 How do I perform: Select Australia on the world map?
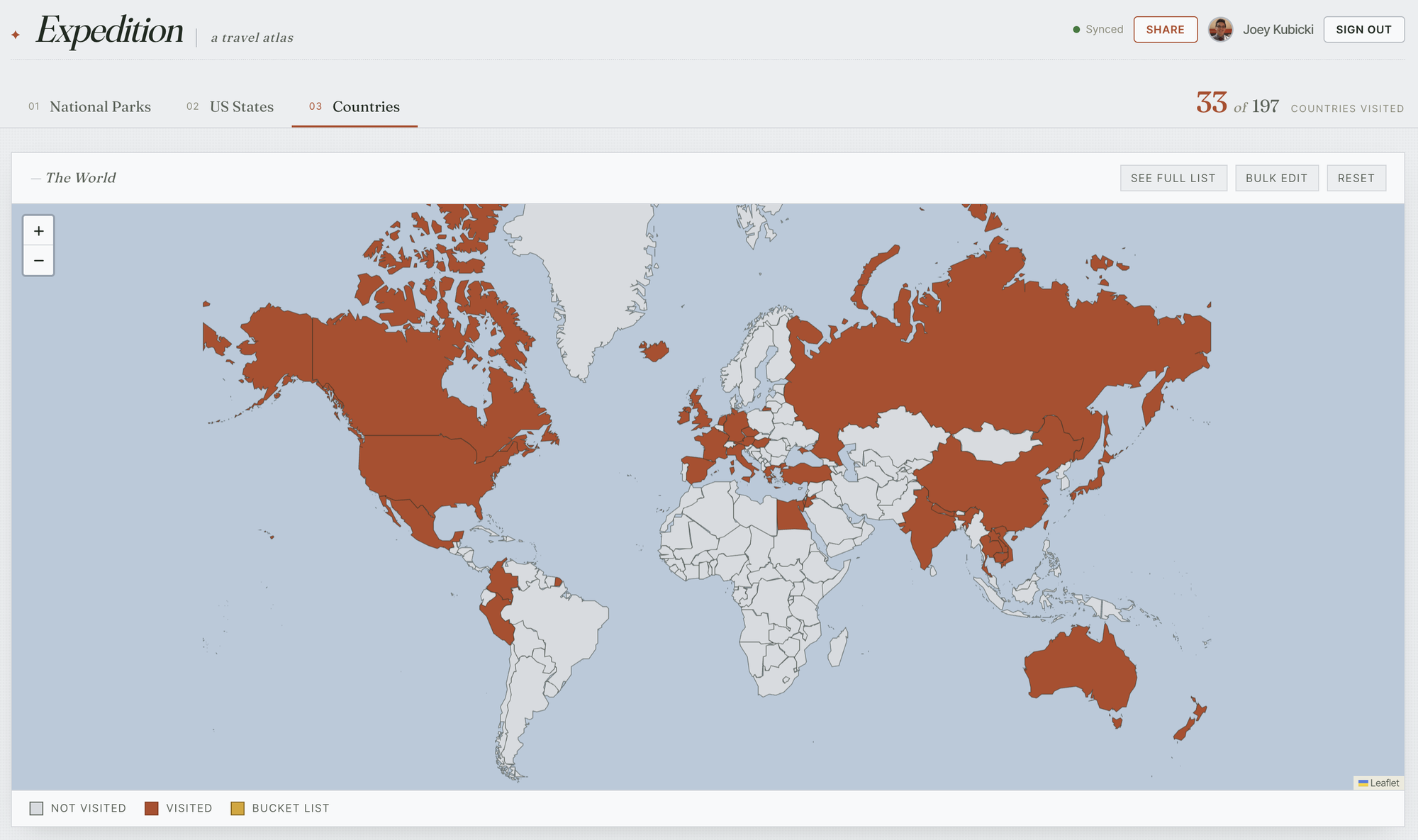[x=1081, y=670]
